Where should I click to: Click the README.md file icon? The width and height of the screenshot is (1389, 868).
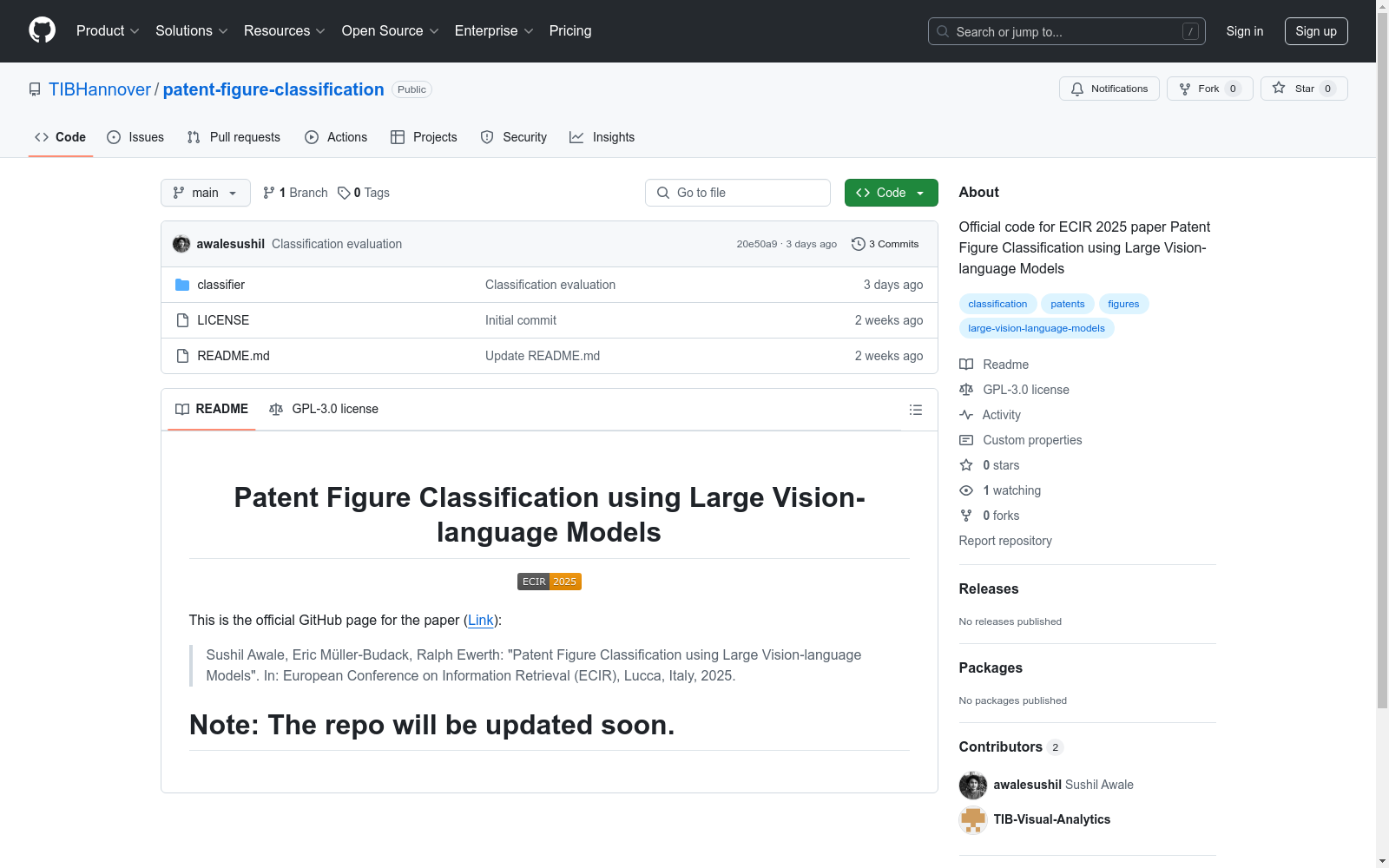pyautogui.click(x=182, y=356)
